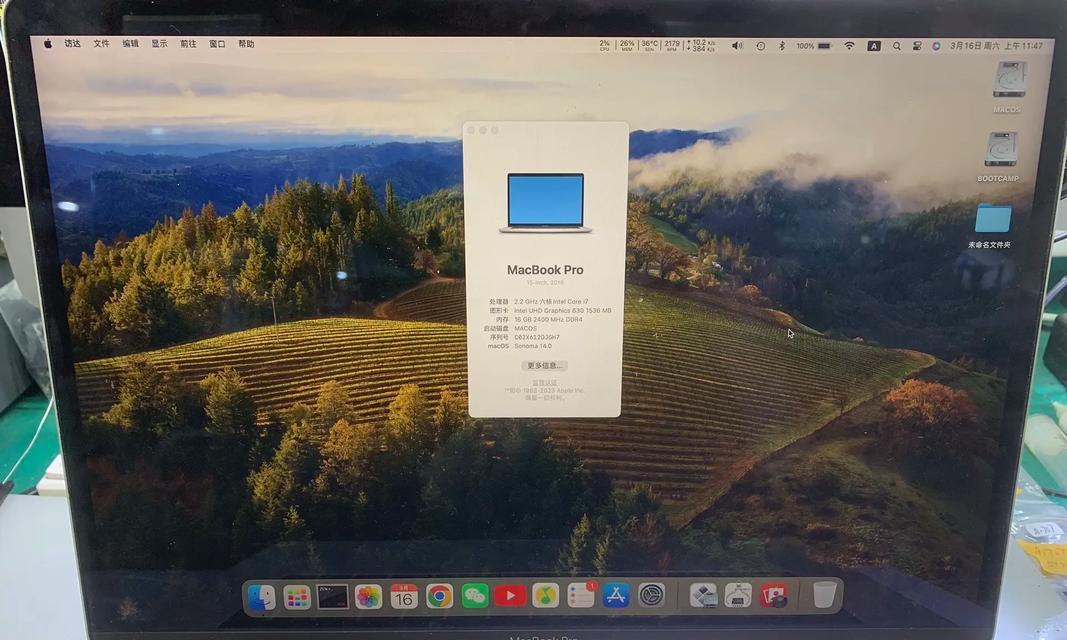The height and width of the screenshot is (640, 1067).
Task: Click the macOS version "Sonoma 14.0"
Action: [x=533, y=346]
